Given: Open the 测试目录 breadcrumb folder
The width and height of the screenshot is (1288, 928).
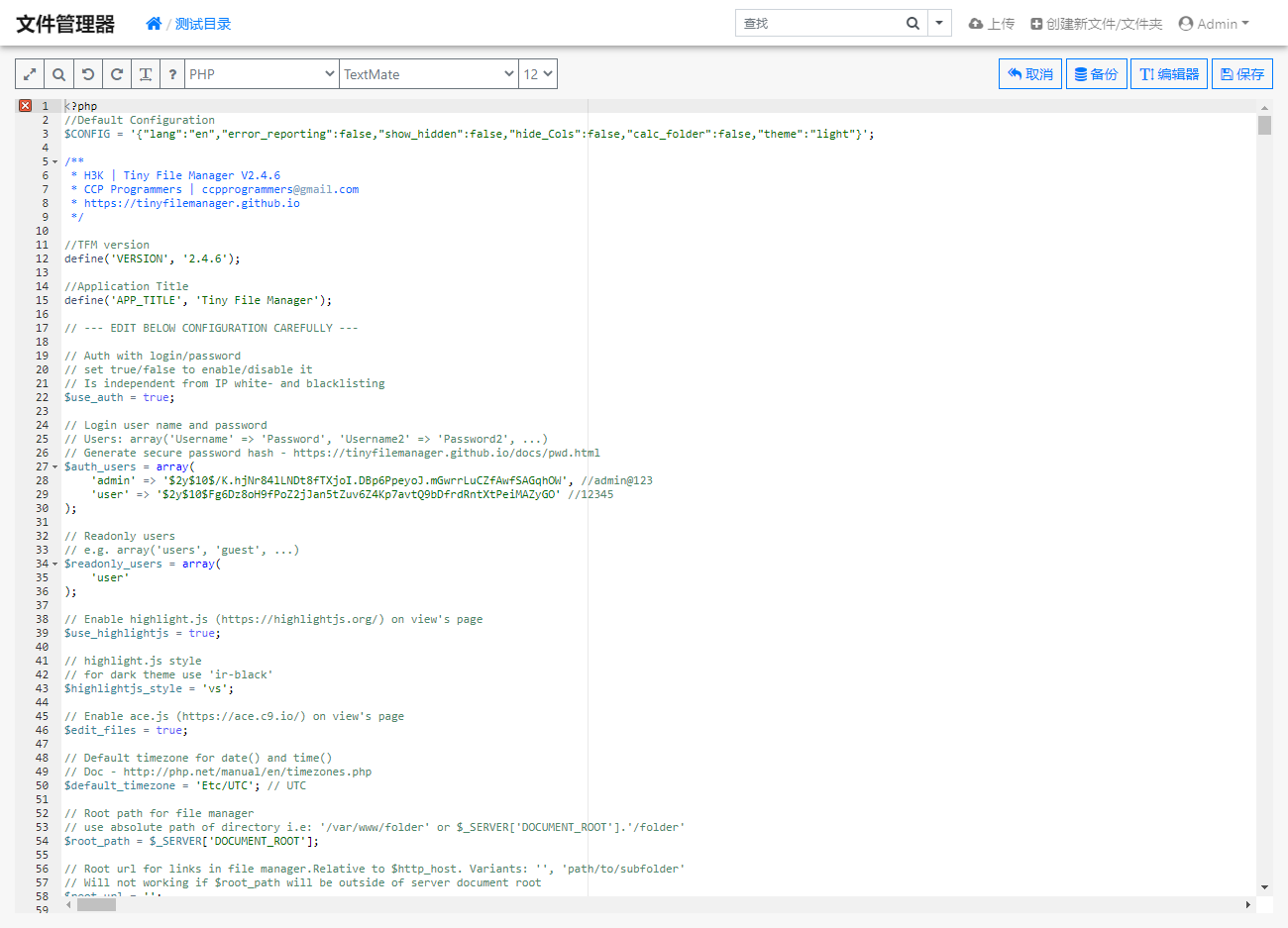Looking at the screenshot, I should click(203, 24).
